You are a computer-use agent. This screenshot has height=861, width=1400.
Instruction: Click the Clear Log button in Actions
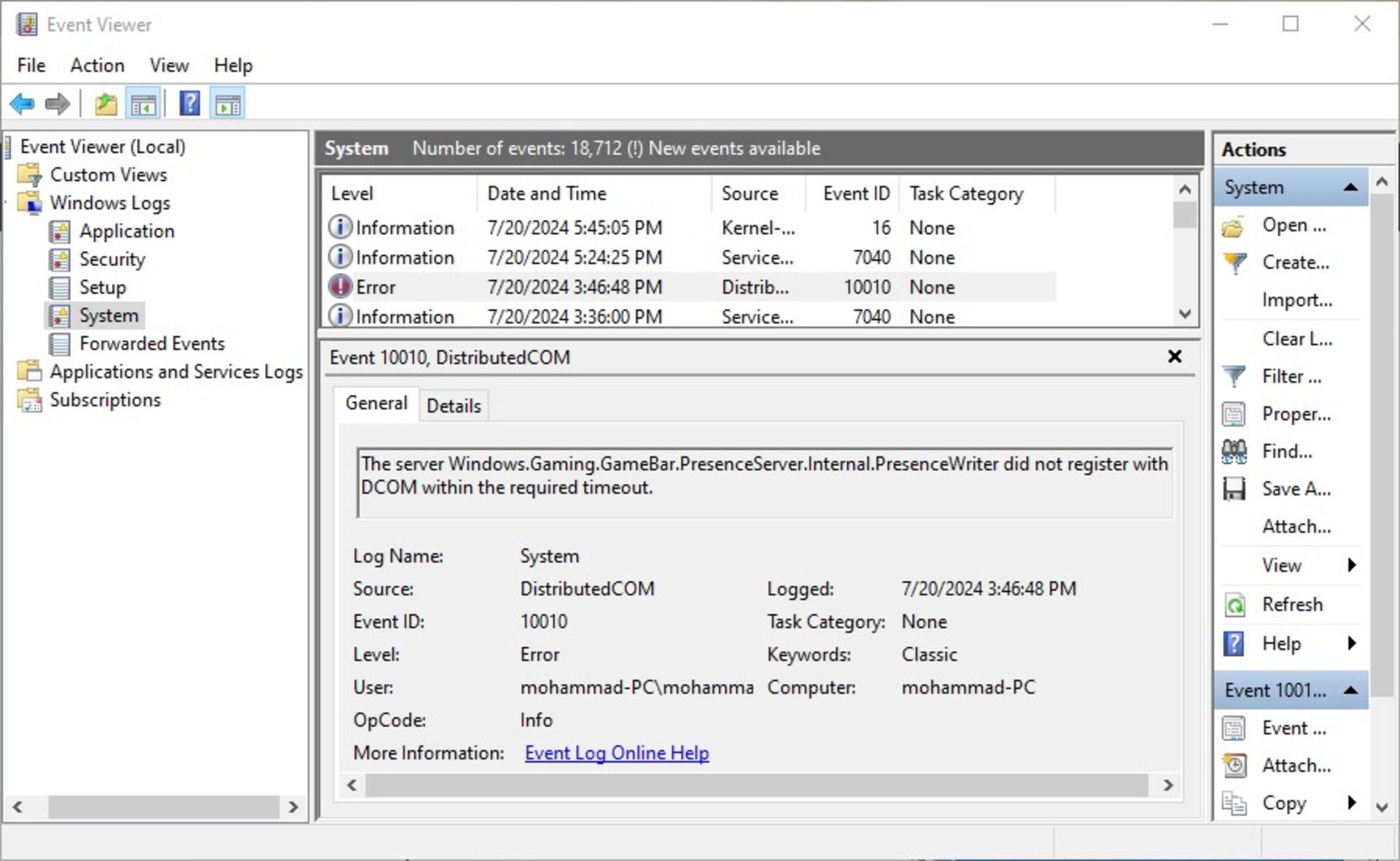tap(1296, 338)
